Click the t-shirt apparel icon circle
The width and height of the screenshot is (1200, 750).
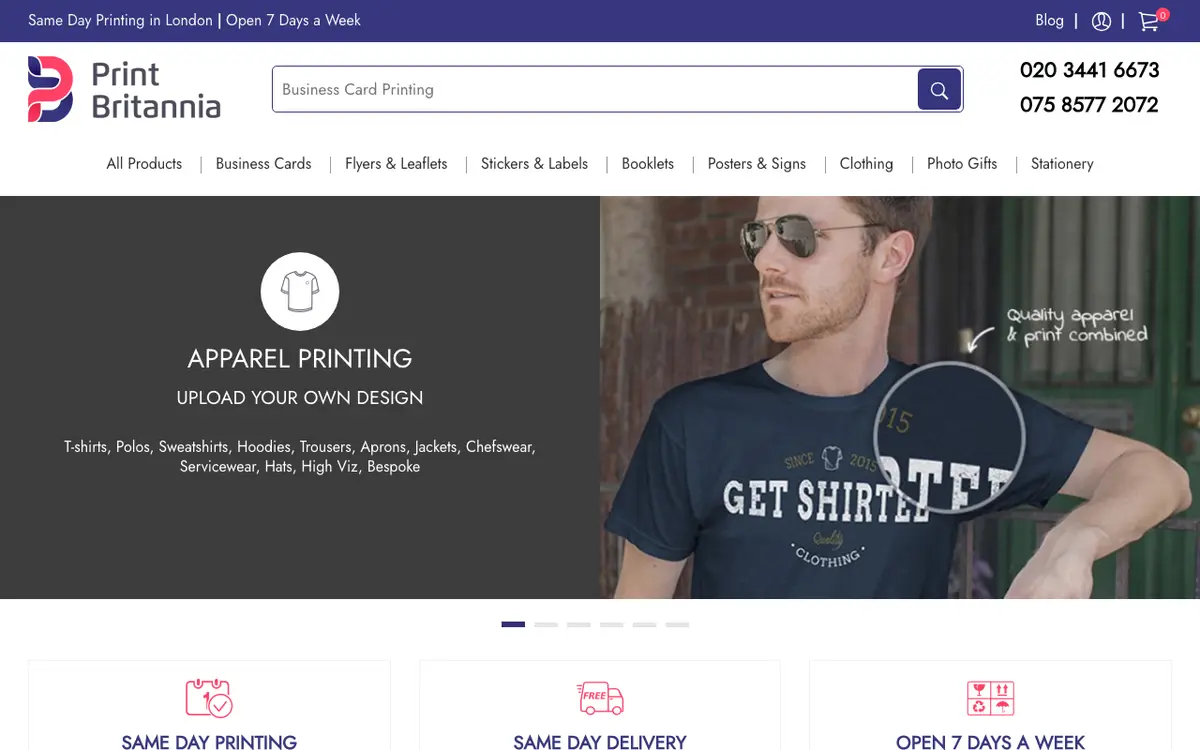(300, 291)
